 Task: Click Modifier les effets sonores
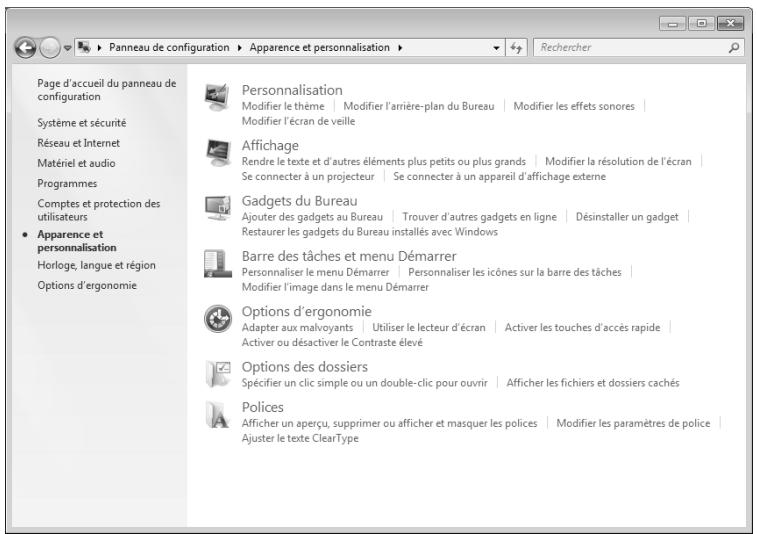(x=574, y=106)
